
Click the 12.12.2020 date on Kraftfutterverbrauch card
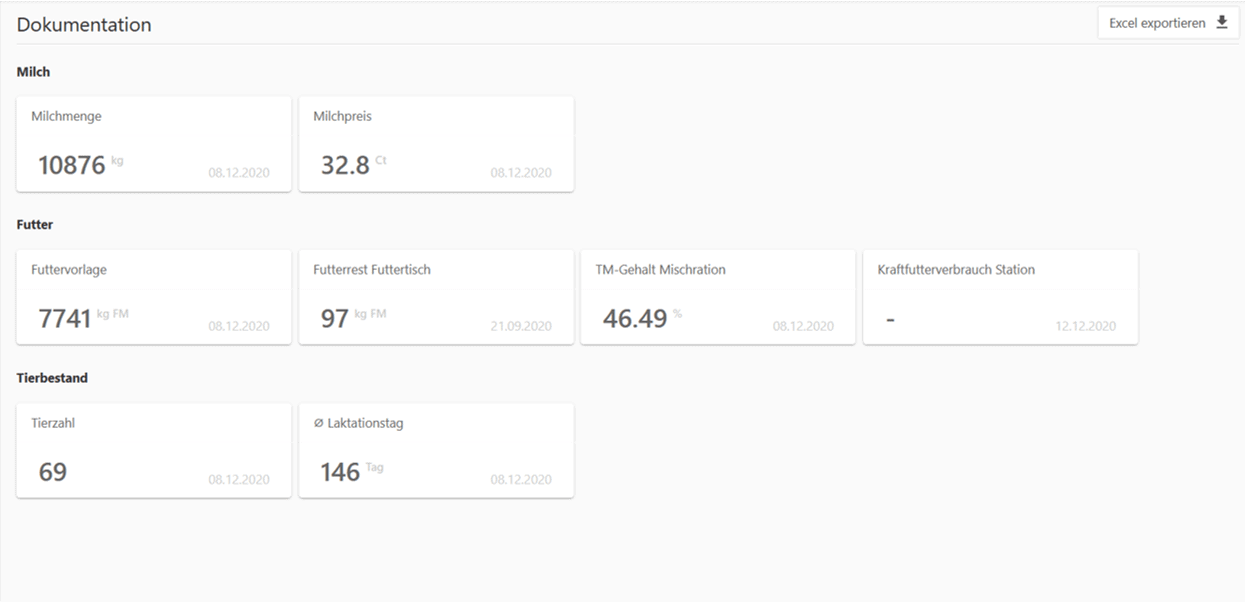pos(1085,326)
